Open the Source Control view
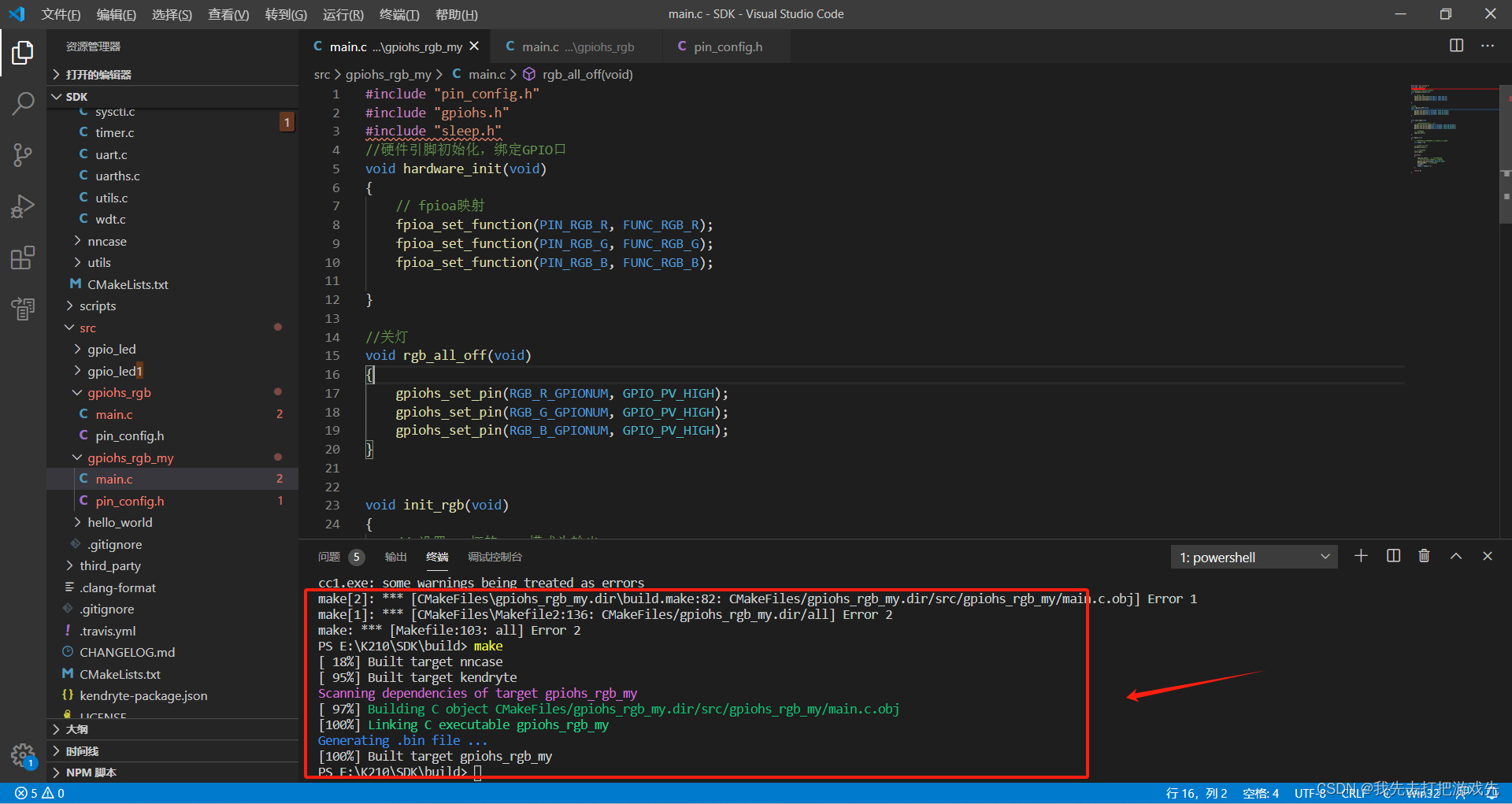 click(x=23, y=155)
